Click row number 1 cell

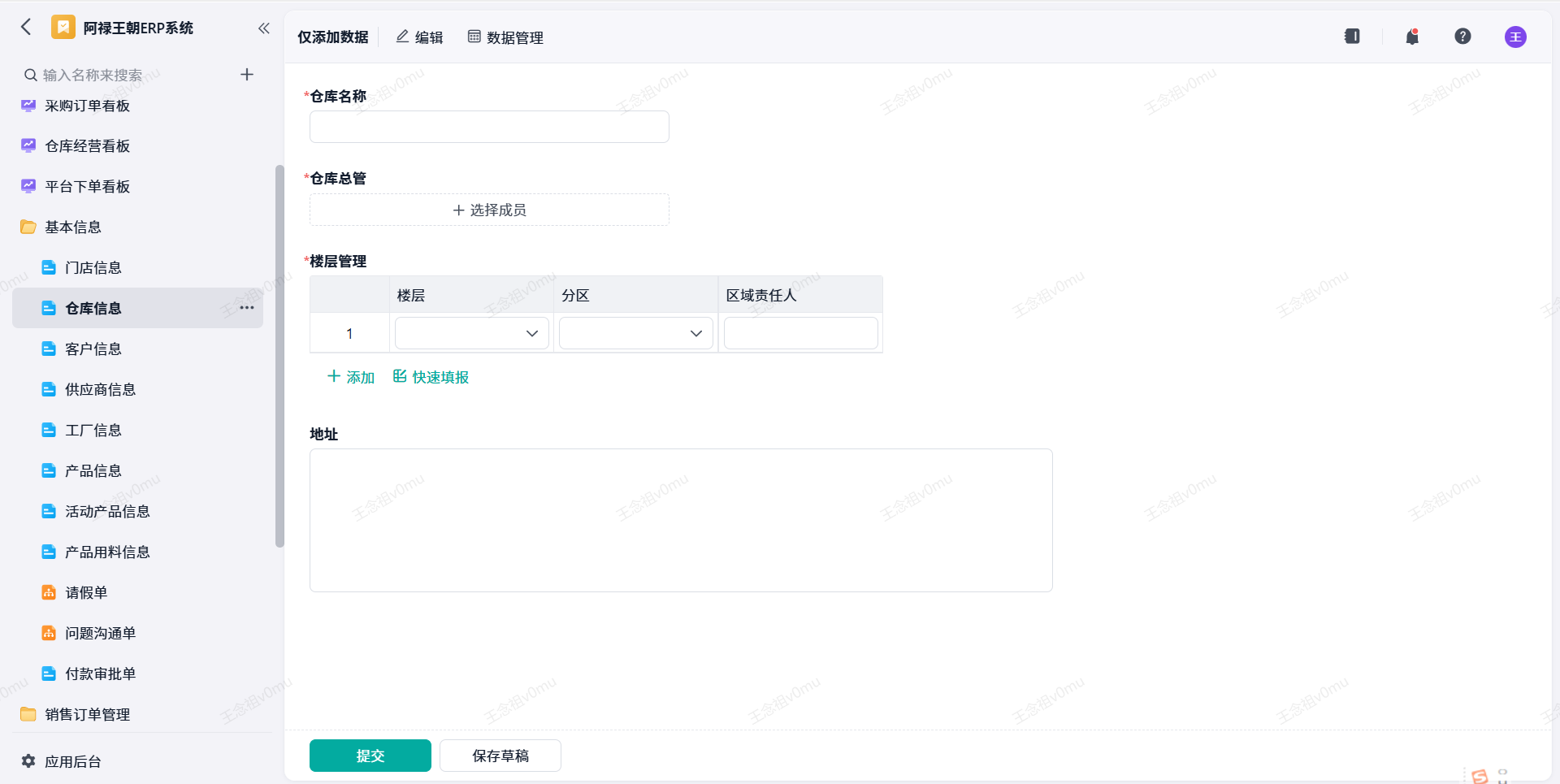pyautogui.click(x=349, y=333)
